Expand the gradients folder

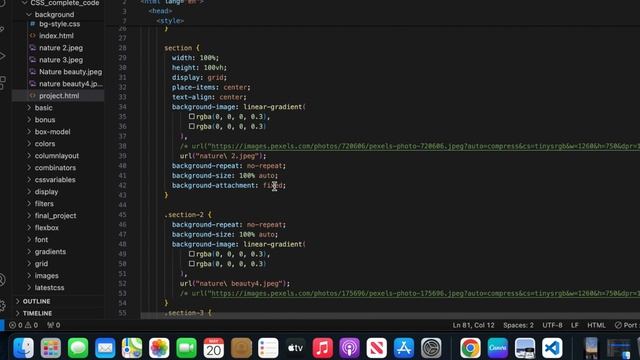pyautogui.click(x=50, y=251)
